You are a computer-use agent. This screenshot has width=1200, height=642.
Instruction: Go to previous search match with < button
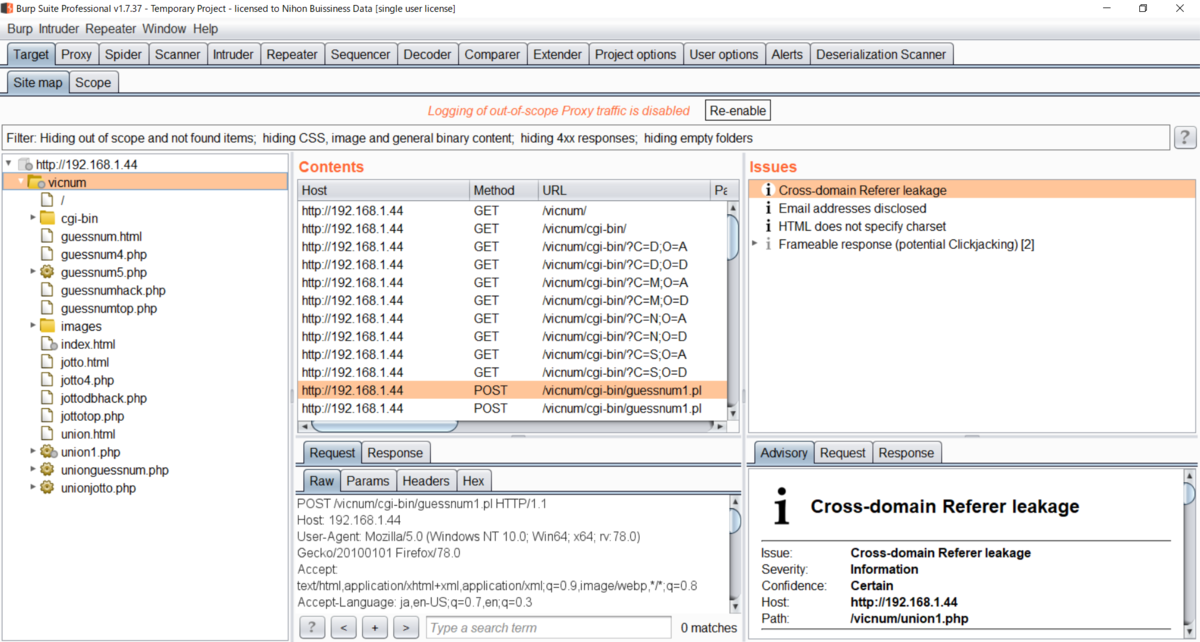pyautogui.click(x=344, y=628)
